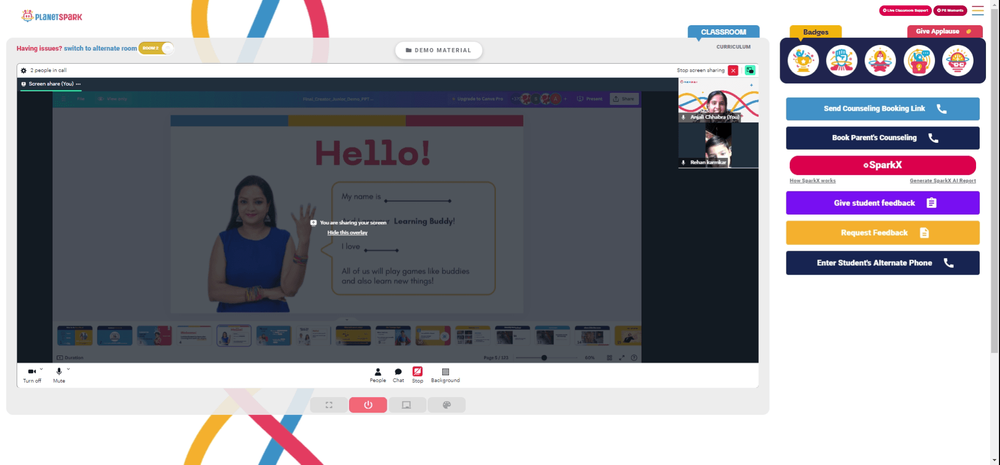Turn off the camera
The width and height of the screenshot is (1000, 465).
tap(32, 374)
